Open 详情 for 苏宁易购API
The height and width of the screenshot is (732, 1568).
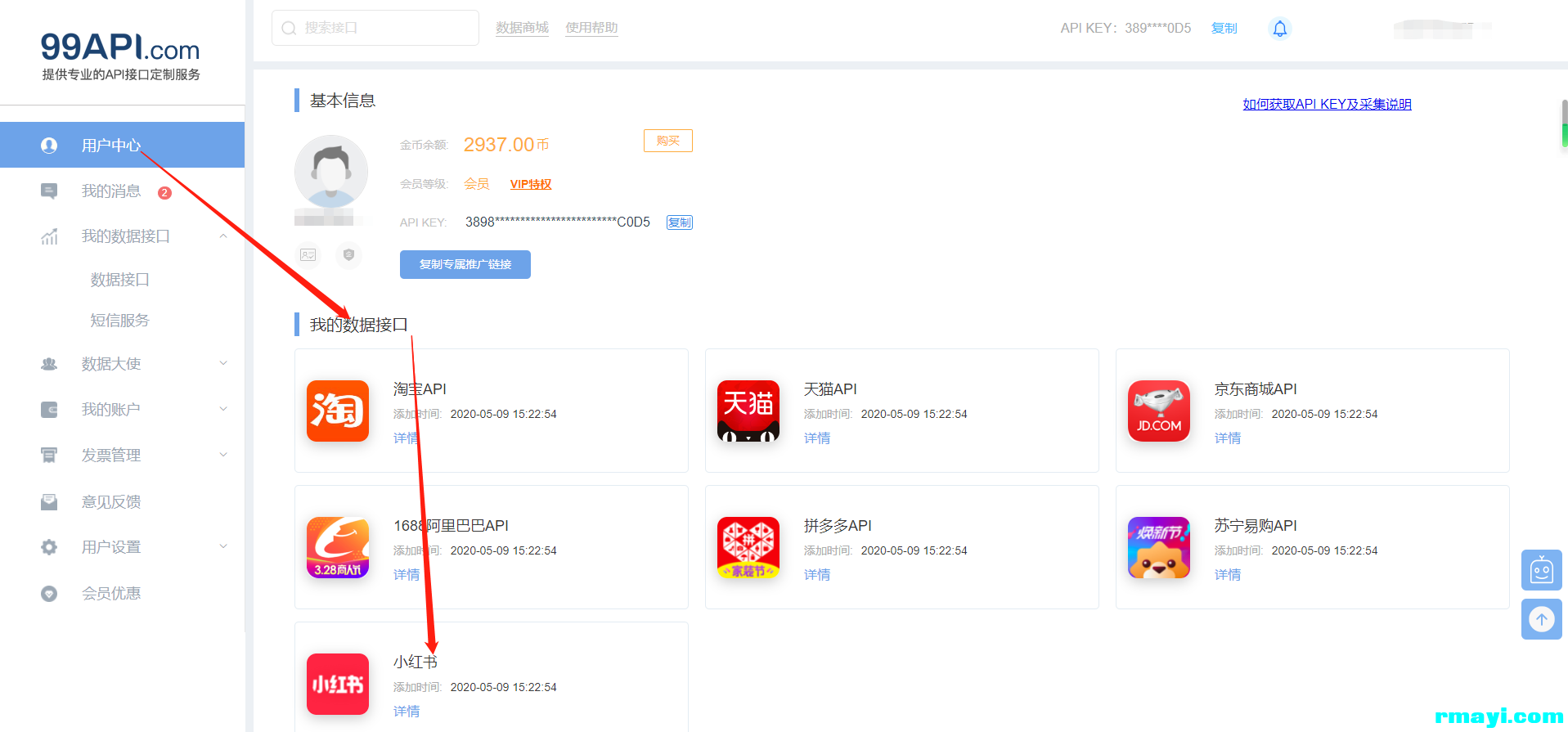[x=1228, y=575]
